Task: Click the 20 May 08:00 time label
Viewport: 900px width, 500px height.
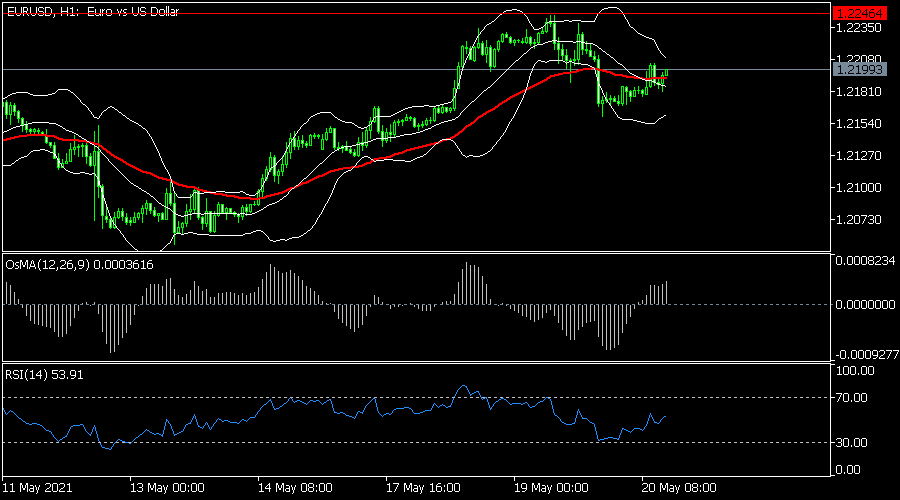Action: (x=678, y=489)
